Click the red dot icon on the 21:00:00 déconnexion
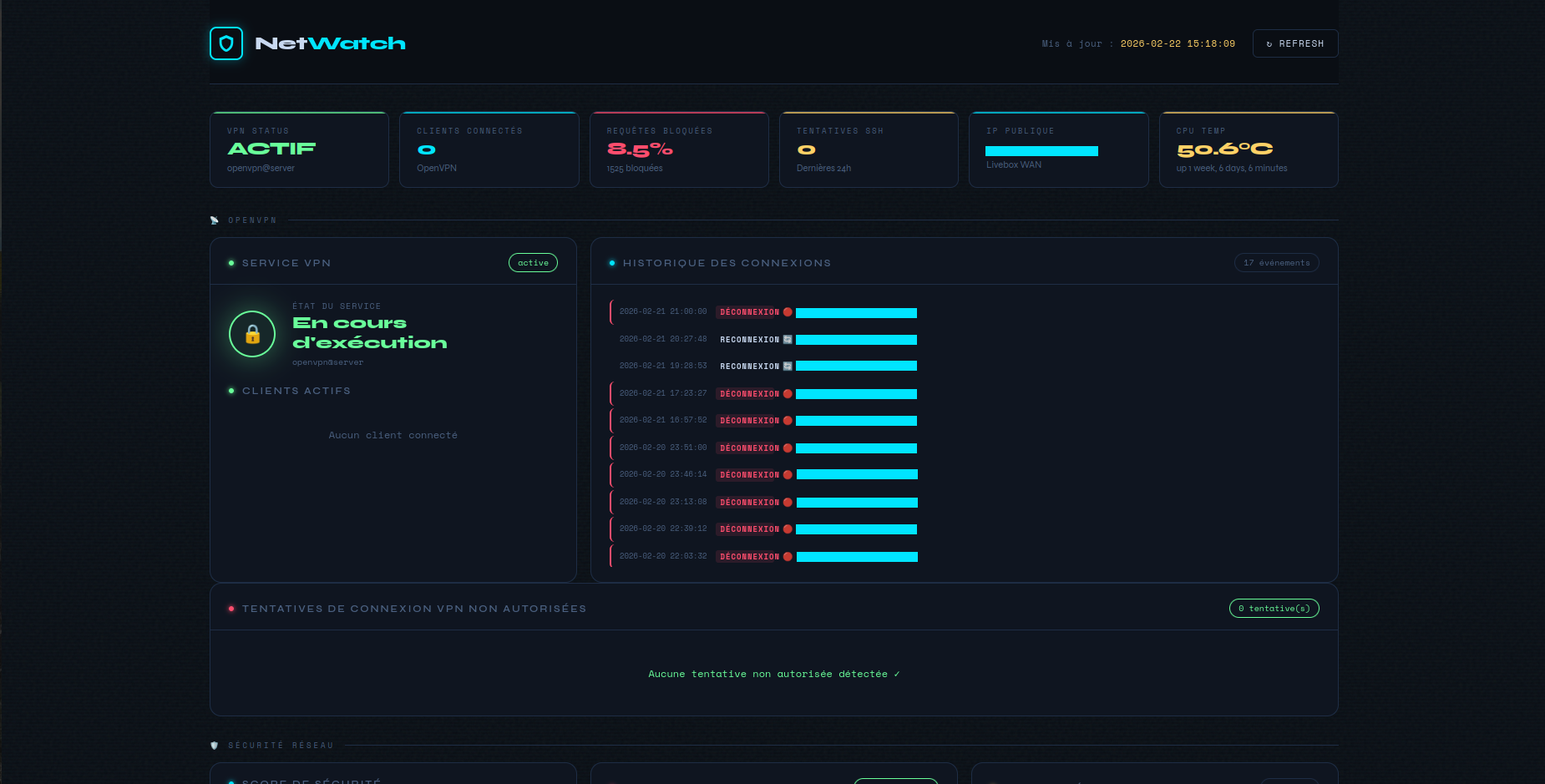Screen dimensions: 1545x784 click(x=788, y=311)
